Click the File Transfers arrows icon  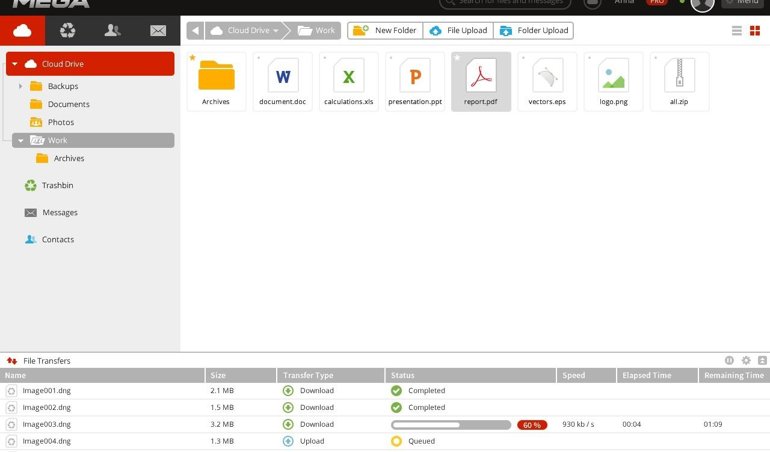[12, 361]
